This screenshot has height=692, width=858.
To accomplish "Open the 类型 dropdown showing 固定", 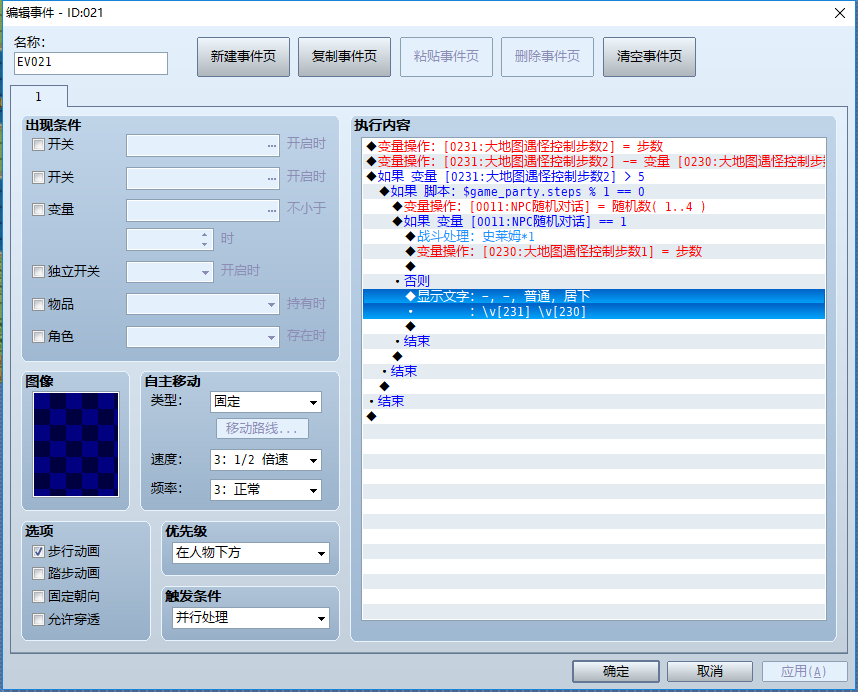I will (x=266, y=402).
